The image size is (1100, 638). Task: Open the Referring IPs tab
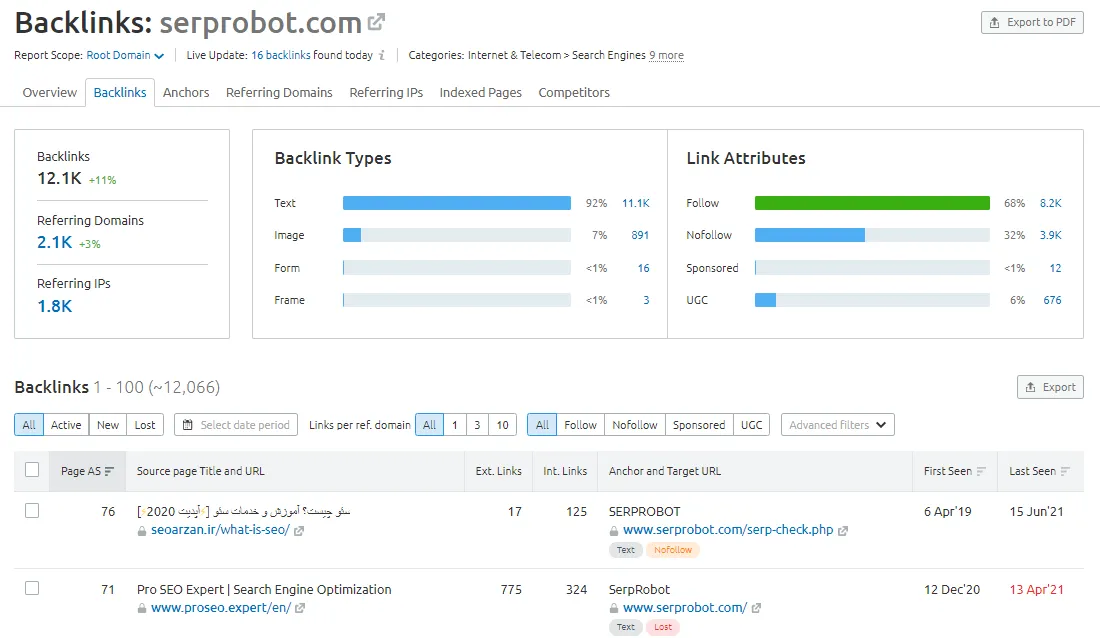[386, 93]
